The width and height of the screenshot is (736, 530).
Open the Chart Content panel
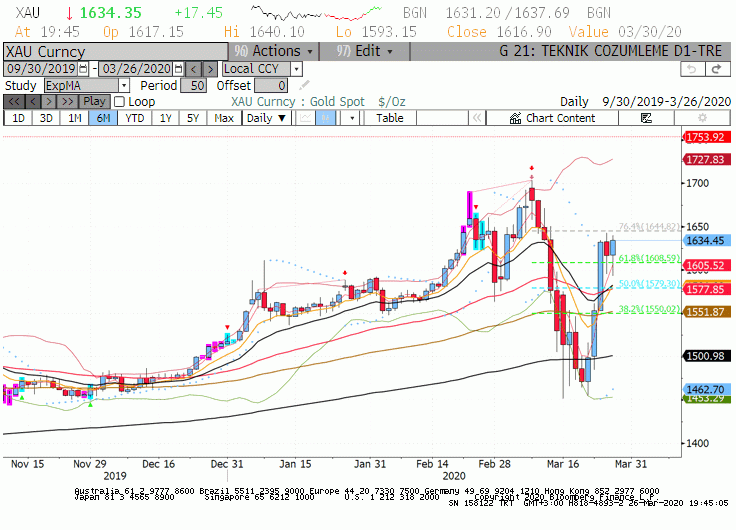(552, 118)
